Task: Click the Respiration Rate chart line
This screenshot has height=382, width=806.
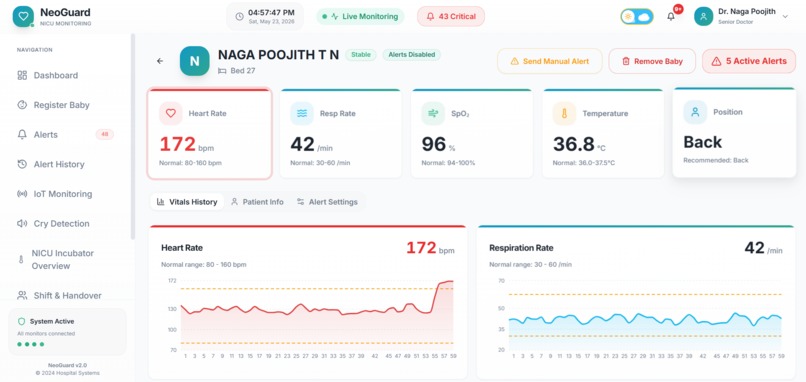Action: click(x=645, y=319)
